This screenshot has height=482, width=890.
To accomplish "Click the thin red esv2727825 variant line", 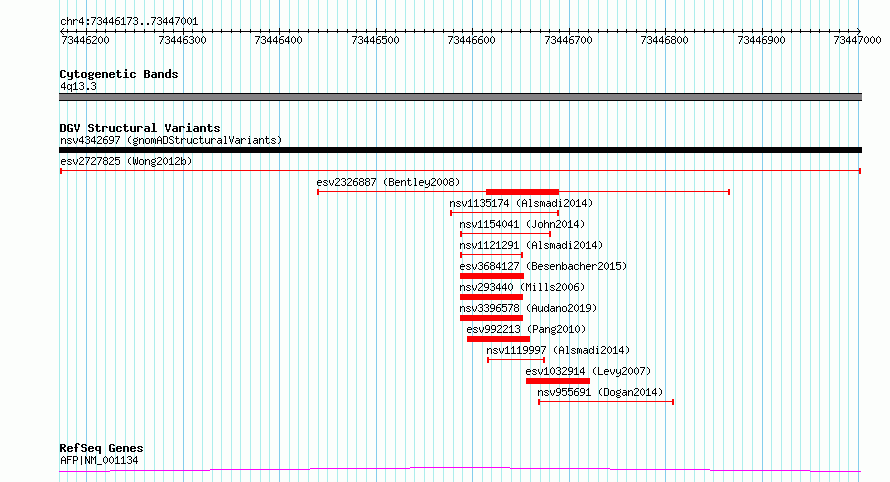I will 460,171.
